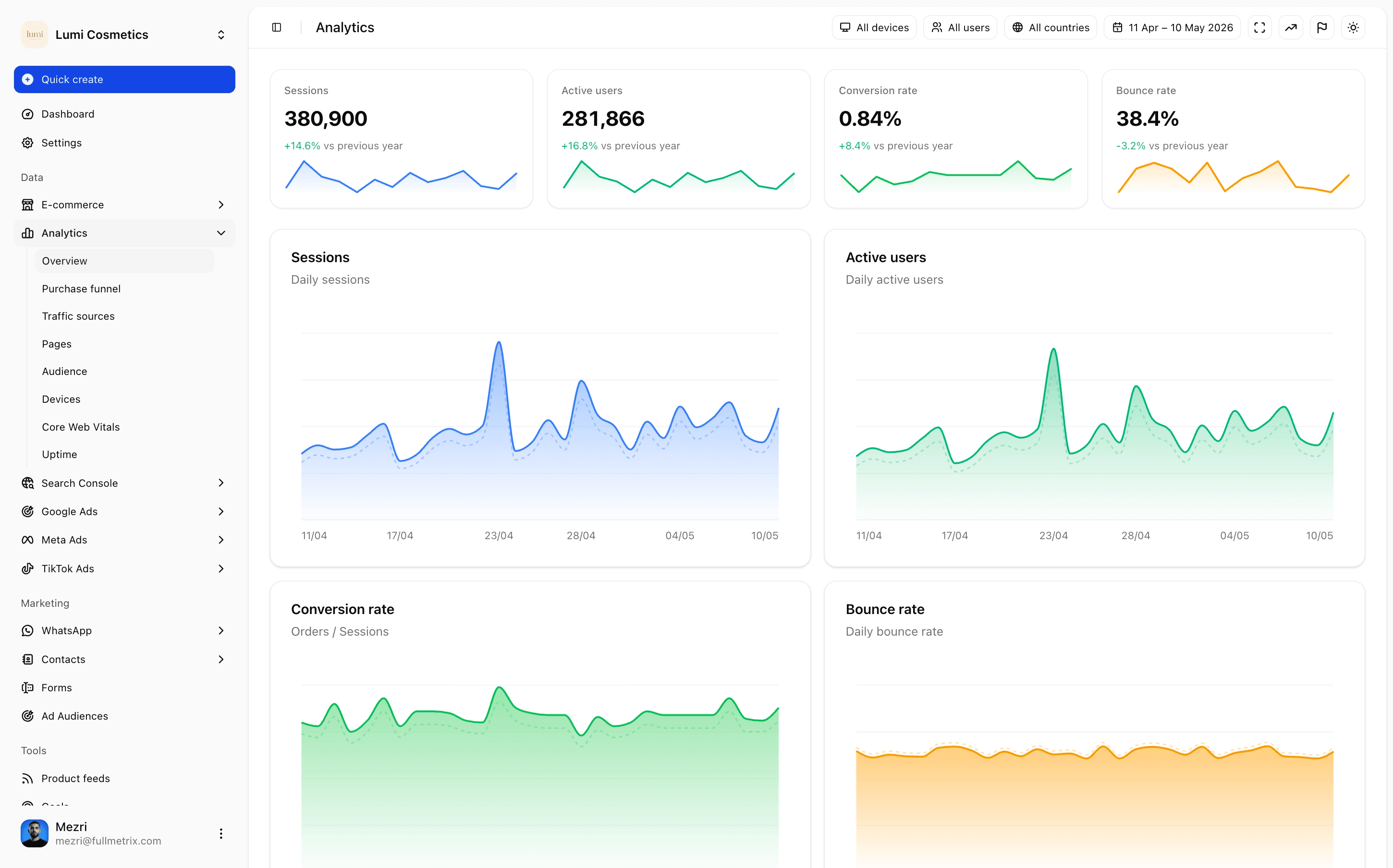The image size is (1393, 868).
Task: Click the Ad Audiences target icon
Action: tap(27, 716)
